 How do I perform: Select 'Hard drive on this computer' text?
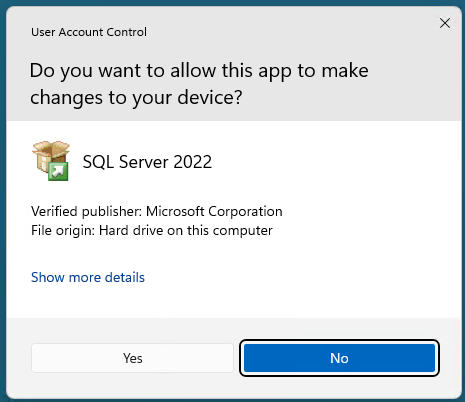pyautogui.click(x=186, y=230)
